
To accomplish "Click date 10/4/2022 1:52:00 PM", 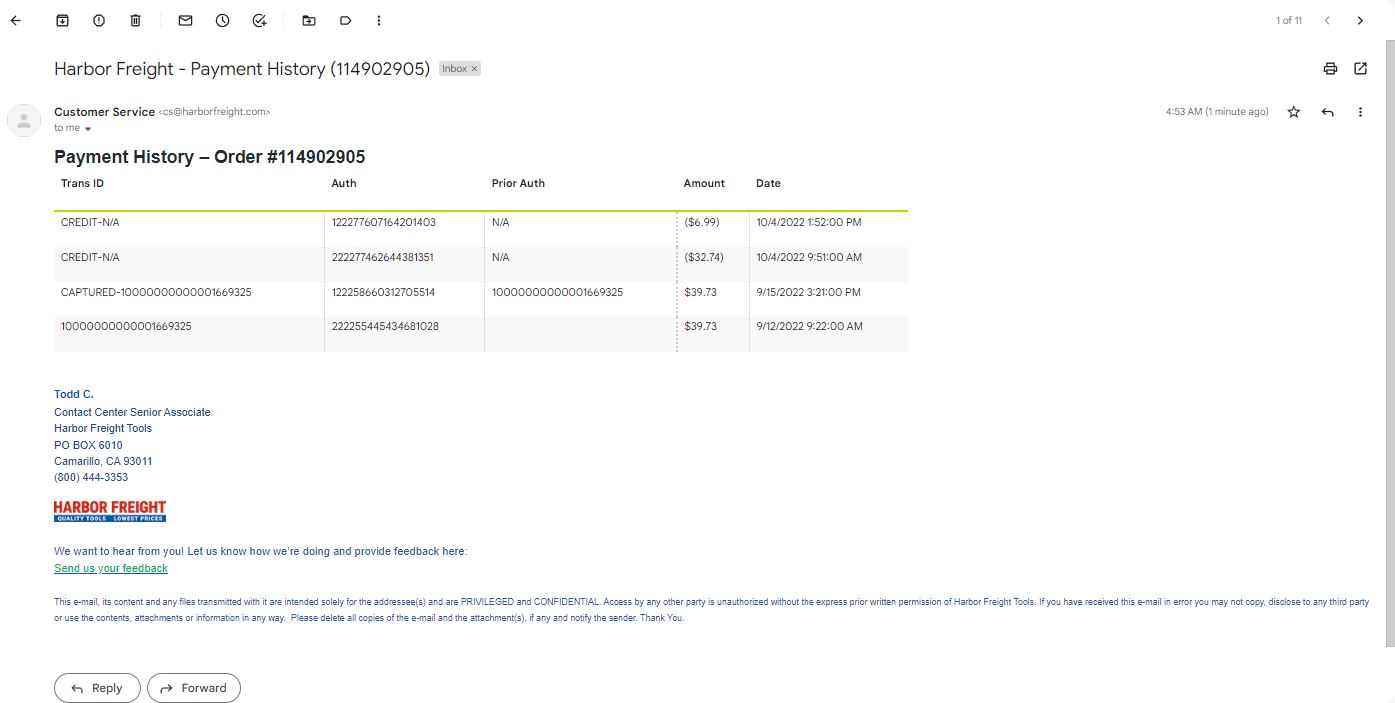I will tap(809, 222).
